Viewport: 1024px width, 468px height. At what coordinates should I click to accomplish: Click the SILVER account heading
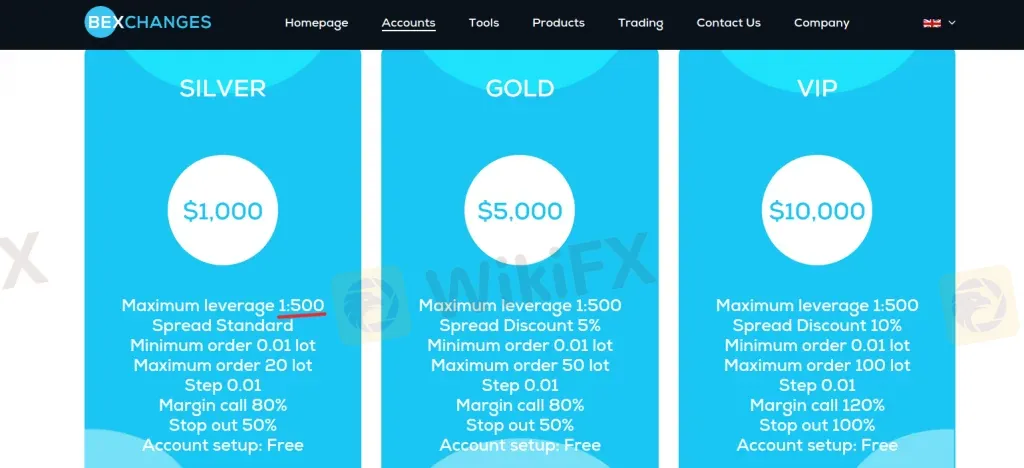[x=223, y=89]
